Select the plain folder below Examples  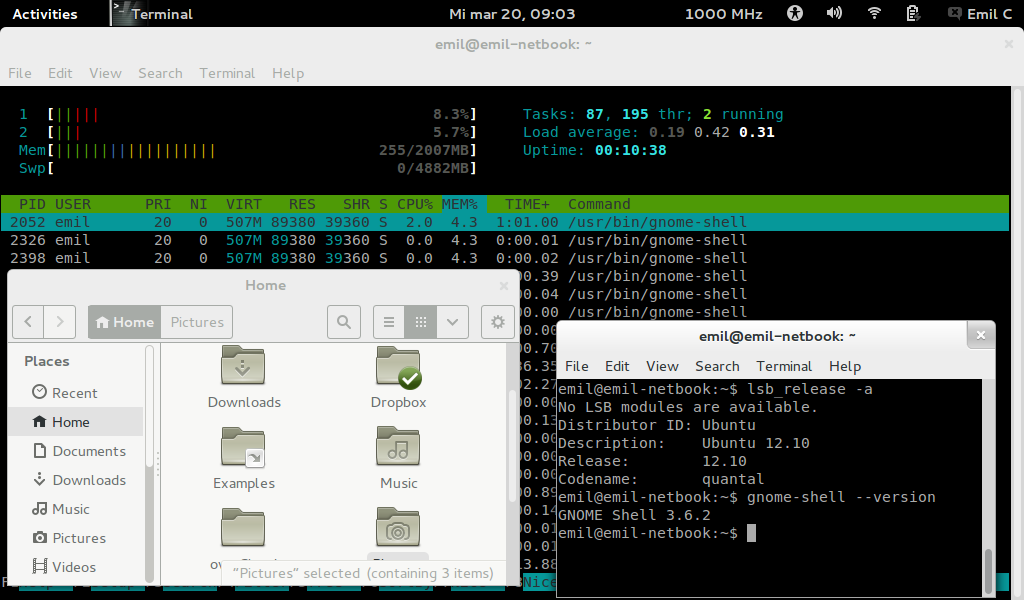(x=243, y=527)
